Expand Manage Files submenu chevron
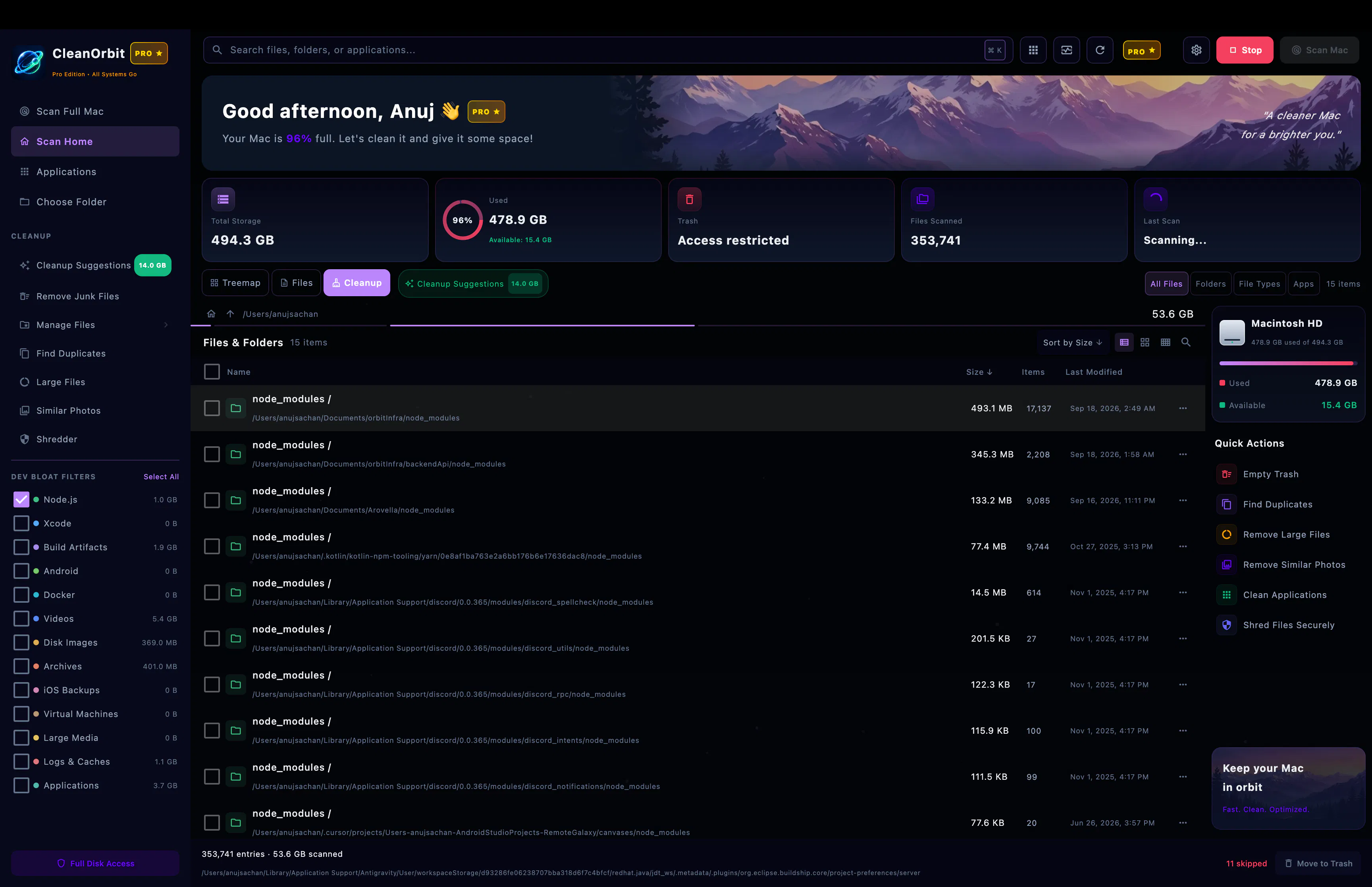 [166, 325]
